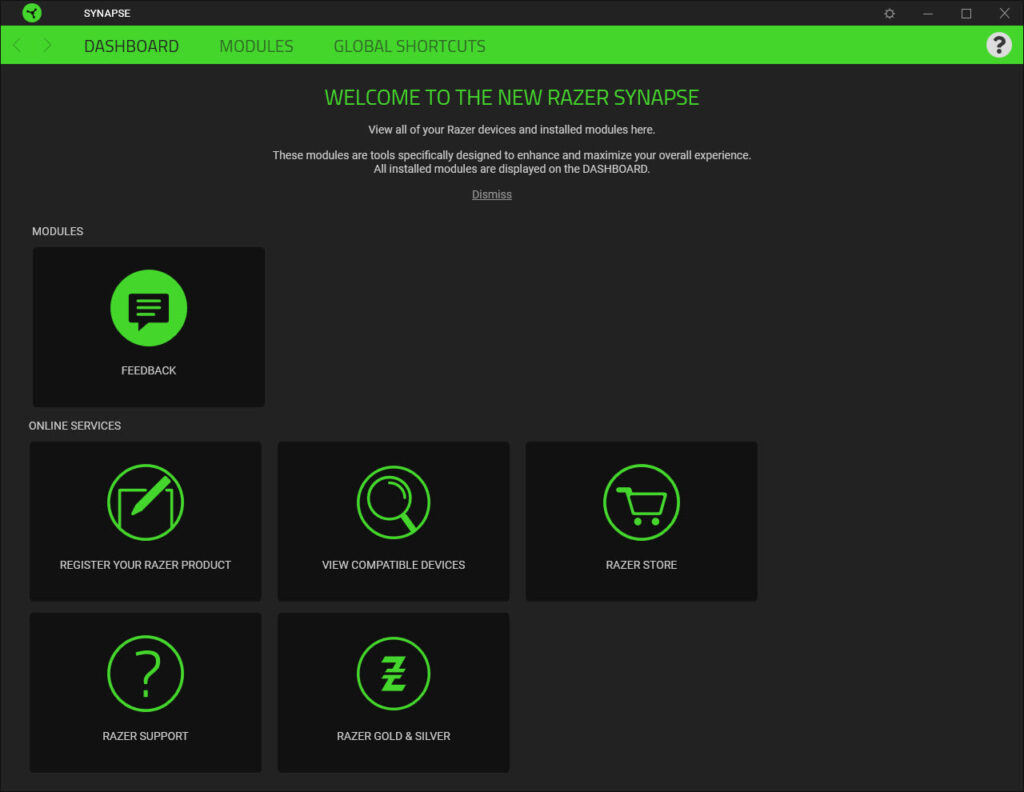Open the Global Shortcuts tab

click(409, 46)
